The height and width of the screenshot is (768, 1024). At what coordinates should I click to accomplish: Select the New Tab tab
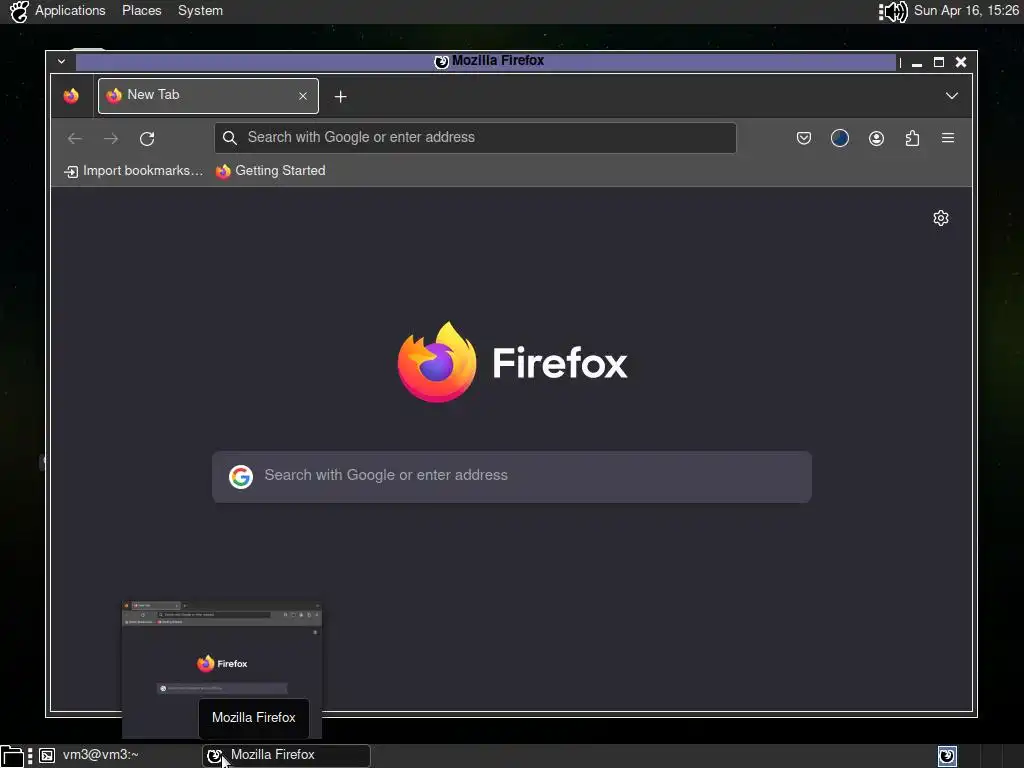208,96
